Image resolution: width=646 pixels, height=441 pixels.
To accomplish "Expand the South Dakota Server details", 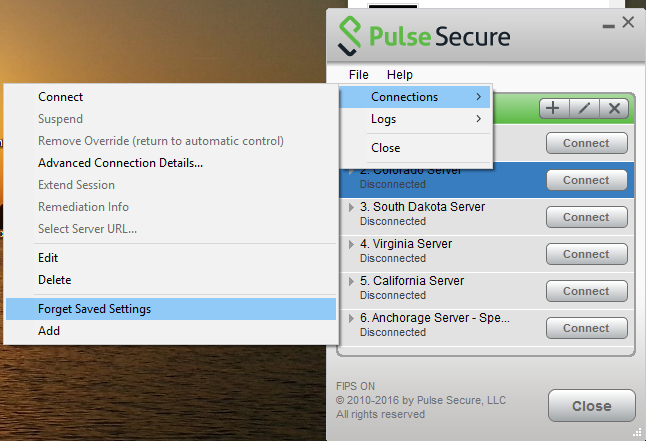I will (351, 207).
